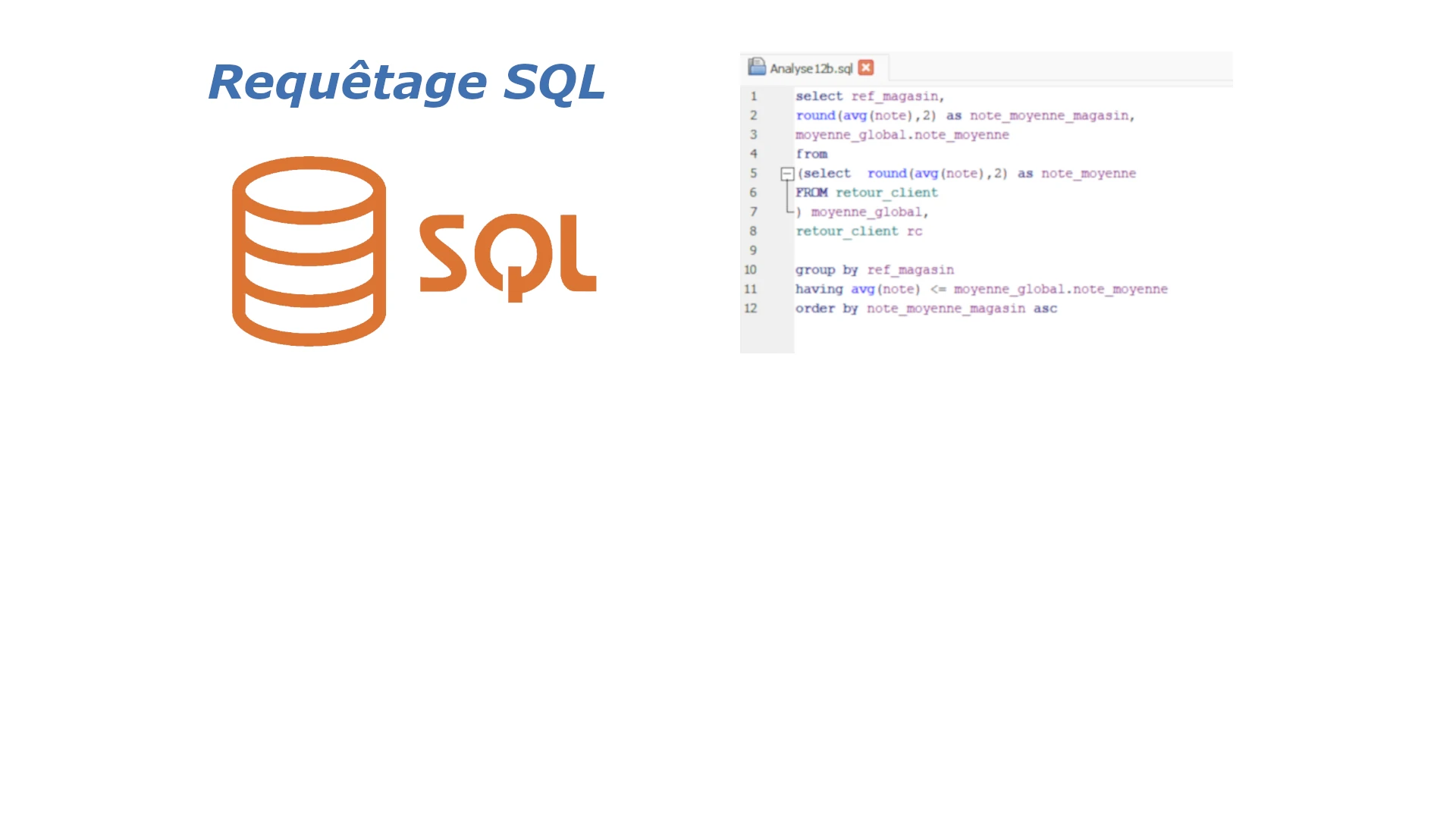Click the Requêtage SQL slide title
This screenshot has width=1456, height=819.
point(406,82)
